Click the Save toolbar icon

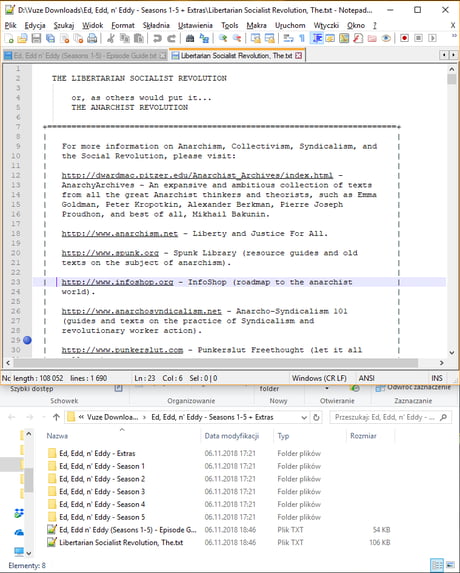click(x=36, y=38)
